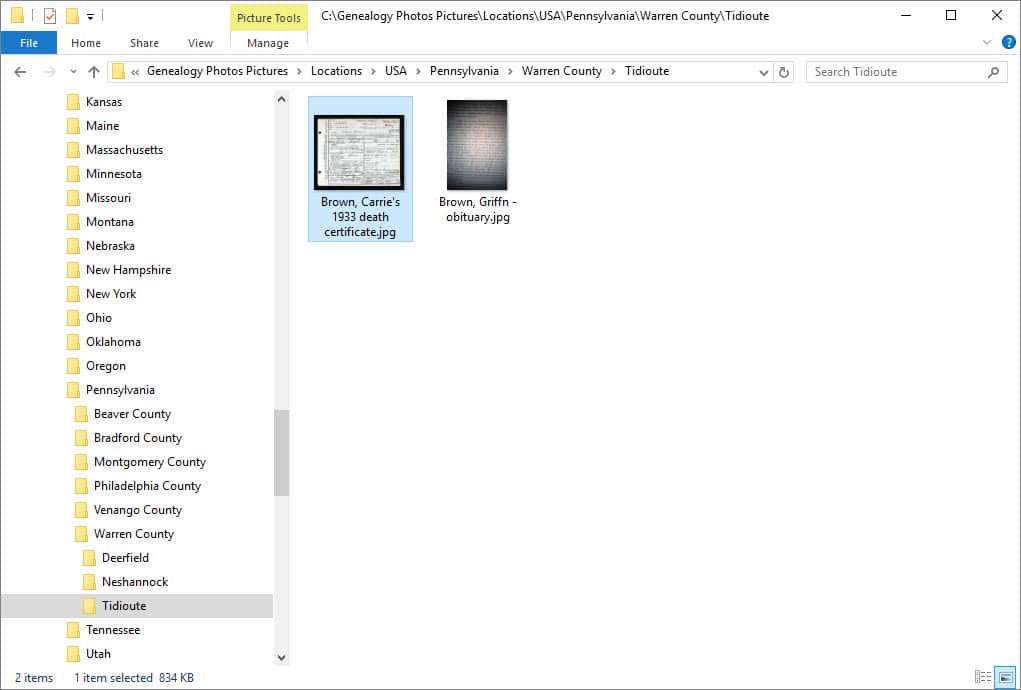This screenshot has height=690, width=1021.
Task: Switch to Details view in status bar
Action: pos(983,677)
